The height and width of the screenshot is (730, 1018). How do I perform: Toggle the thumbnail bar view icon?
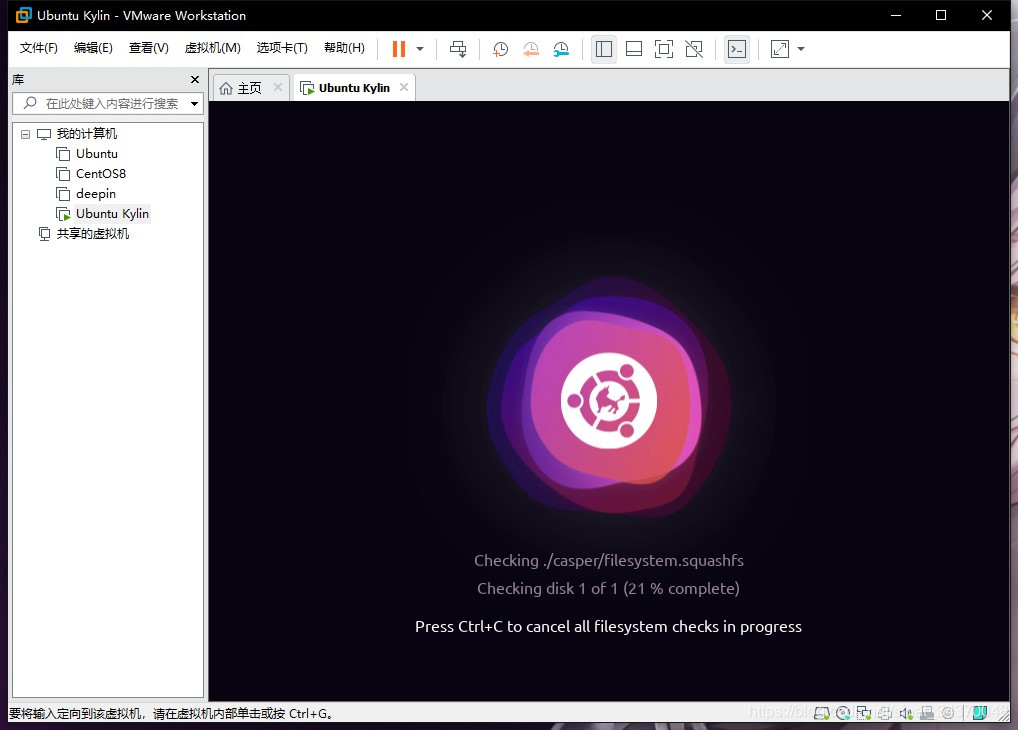click(634, 49)
